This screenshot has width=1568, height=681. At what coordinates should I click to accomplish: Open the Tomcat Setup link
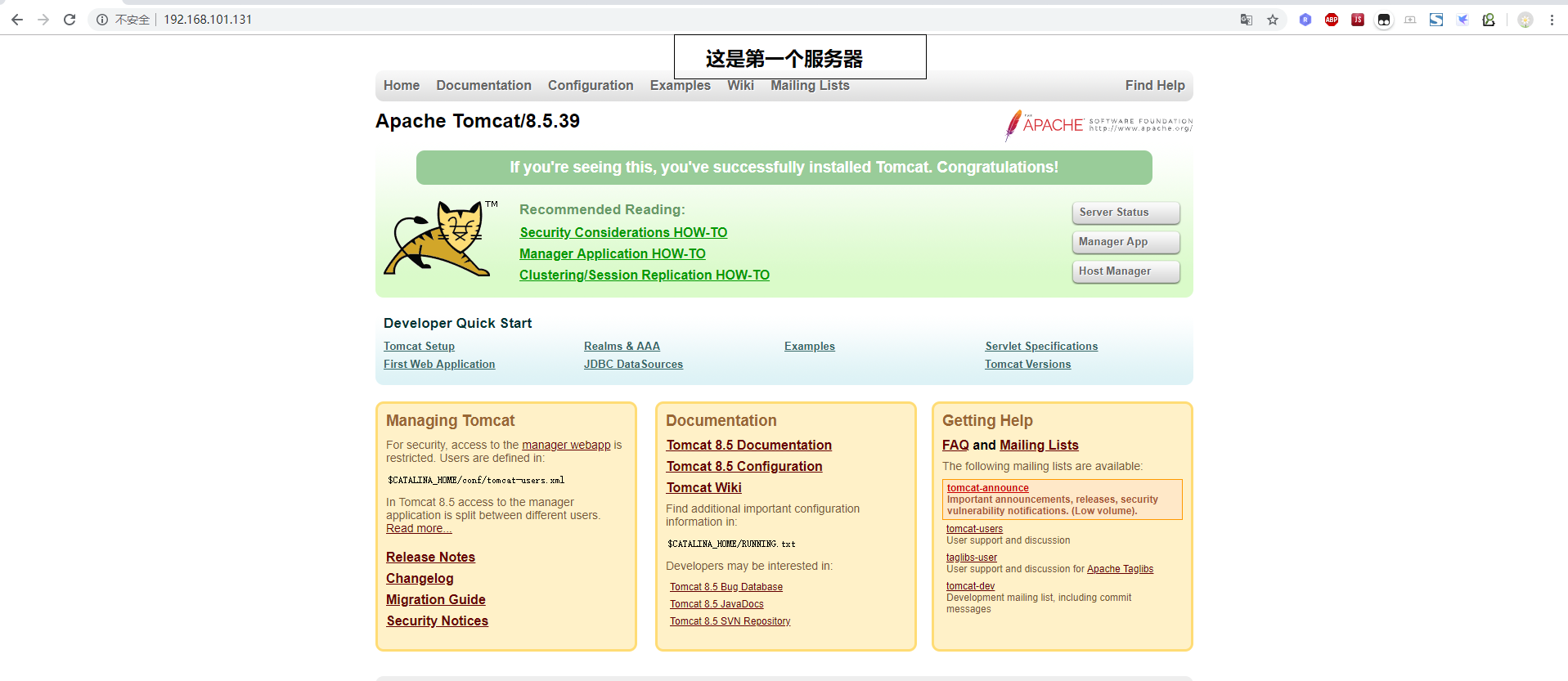419,347
